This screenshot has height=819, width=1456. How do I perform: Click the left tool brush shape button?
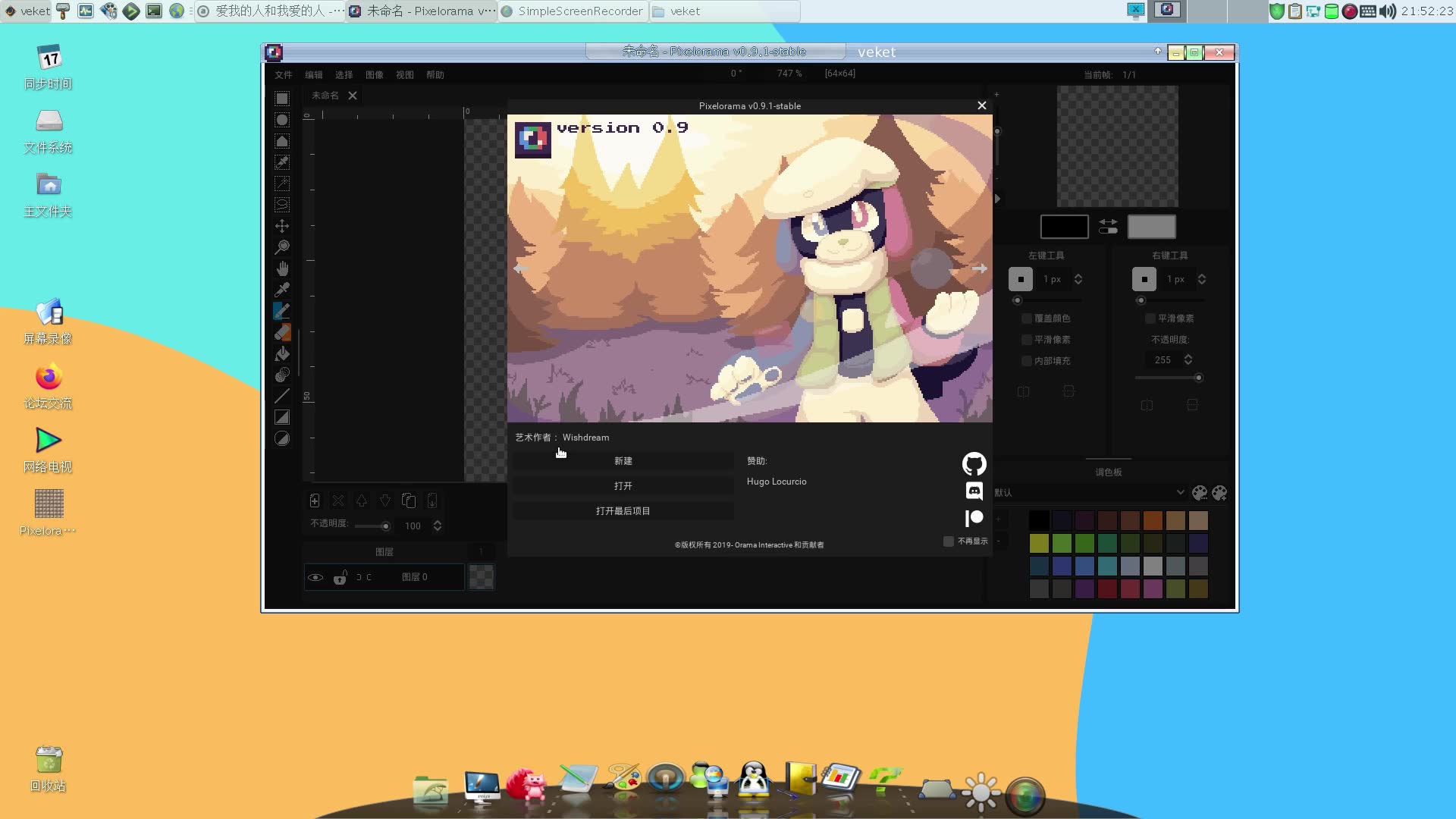pos(1021,279)
